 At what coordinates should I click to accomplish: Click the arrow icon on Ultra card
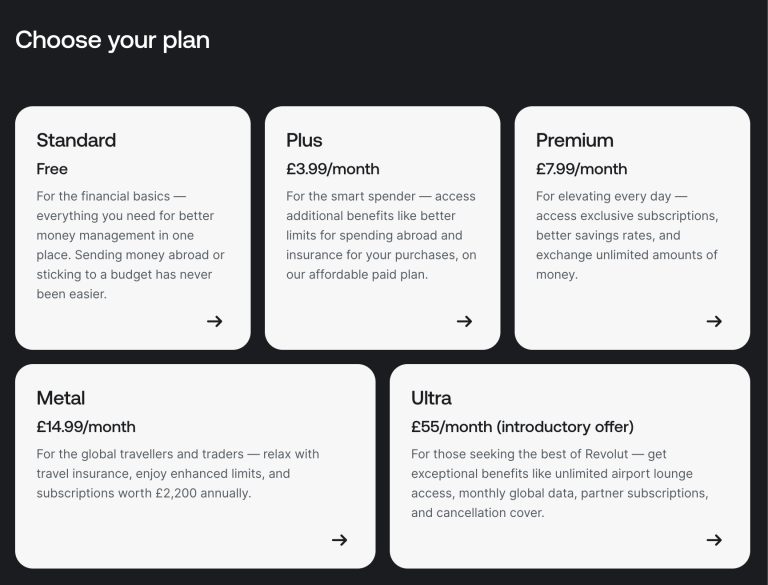point(714,540)
